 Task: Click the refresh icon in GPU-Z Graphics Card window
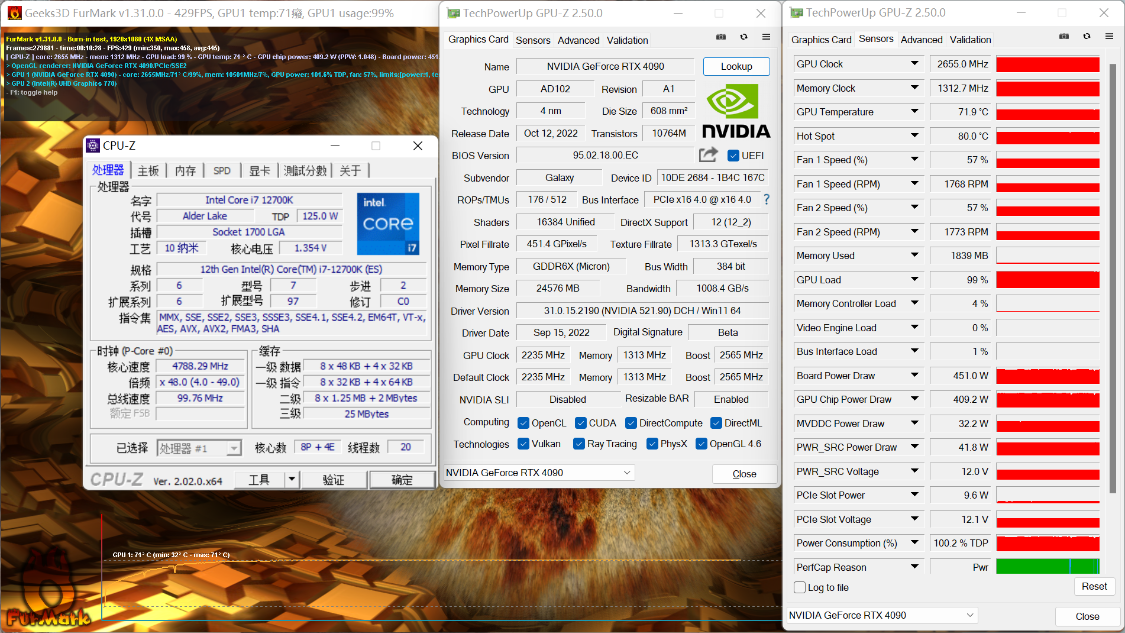[743, 37]
